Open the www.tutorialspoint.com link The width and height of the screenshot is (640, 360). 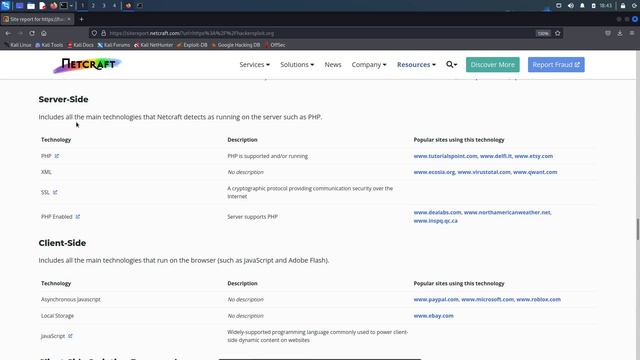445,156
